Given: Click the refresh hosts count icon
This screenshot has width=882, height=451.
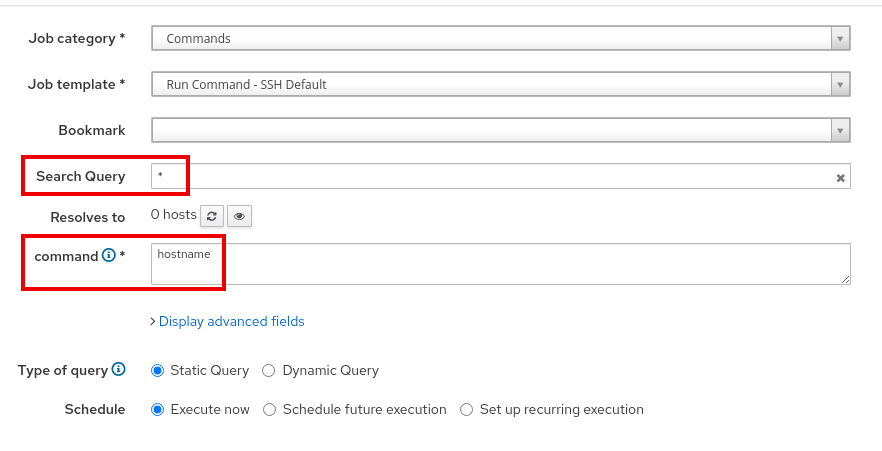Looking at the screenshot, I should coord(211,216).
